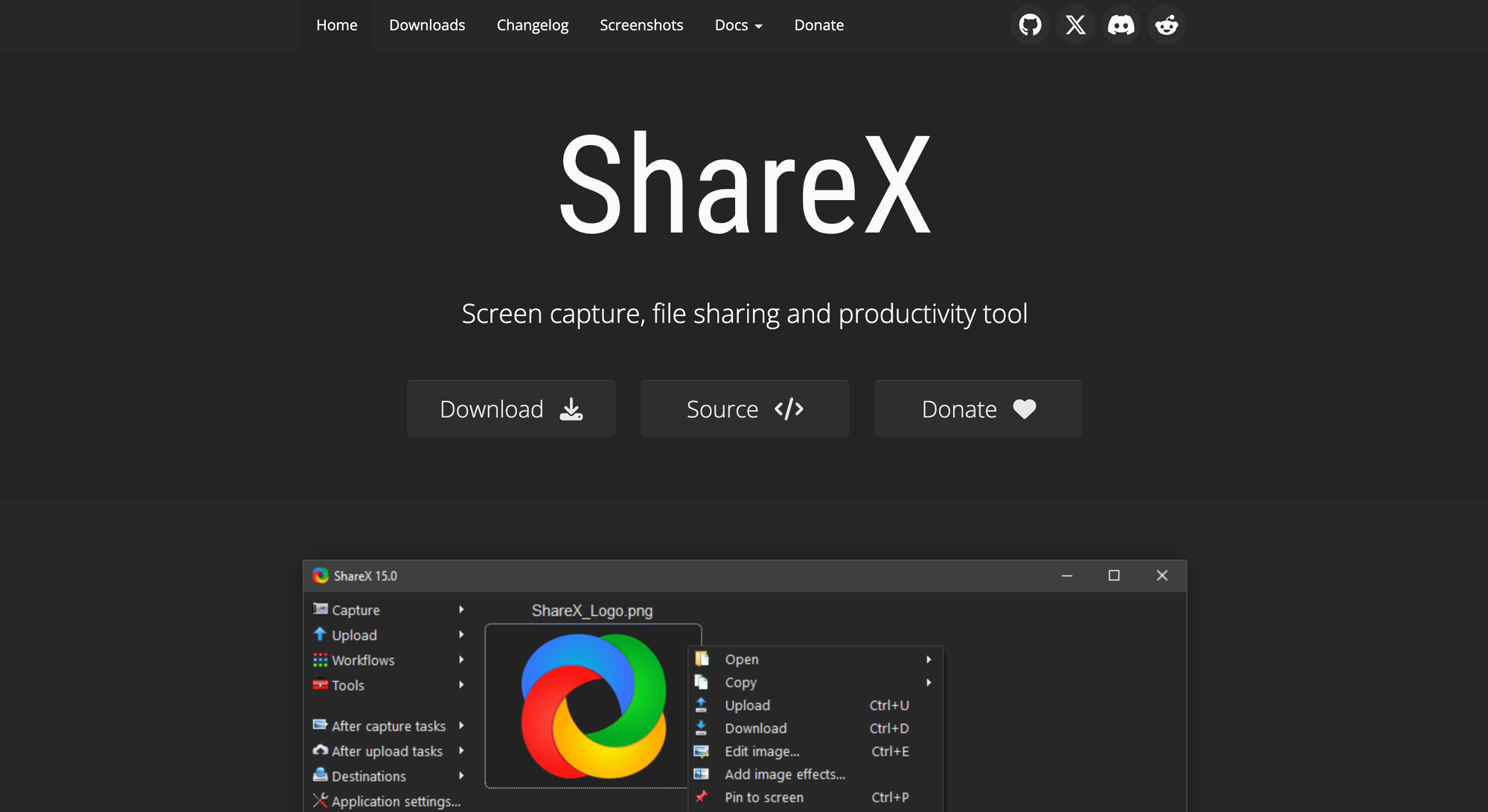Go to the Home page in the navbar
This screenshot has width=1488, height=812.
click(337, 25)
